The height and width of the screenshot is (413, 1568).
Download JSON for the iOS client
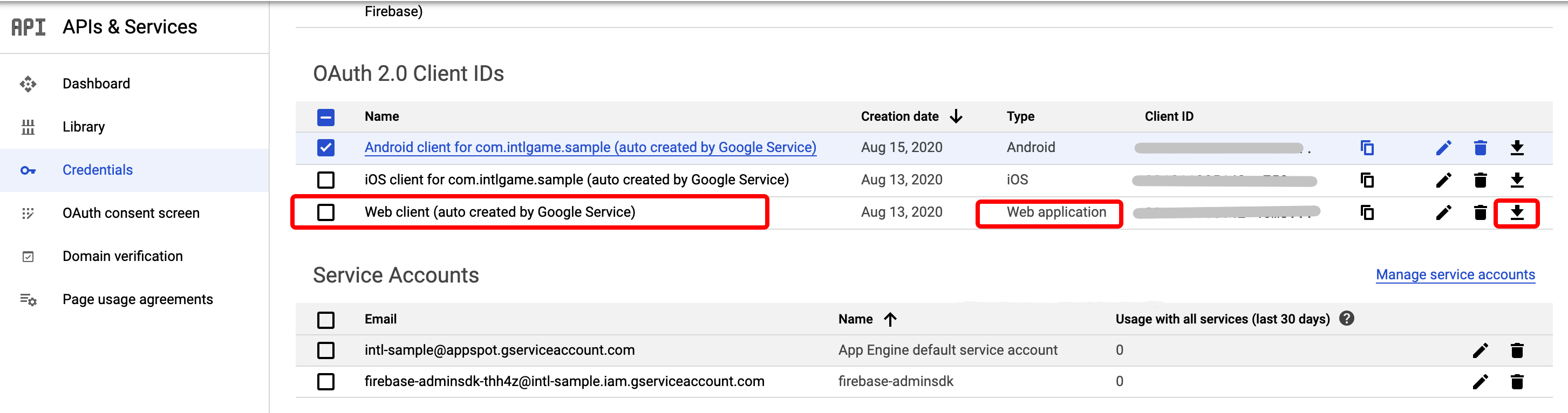pos(1517,180)
